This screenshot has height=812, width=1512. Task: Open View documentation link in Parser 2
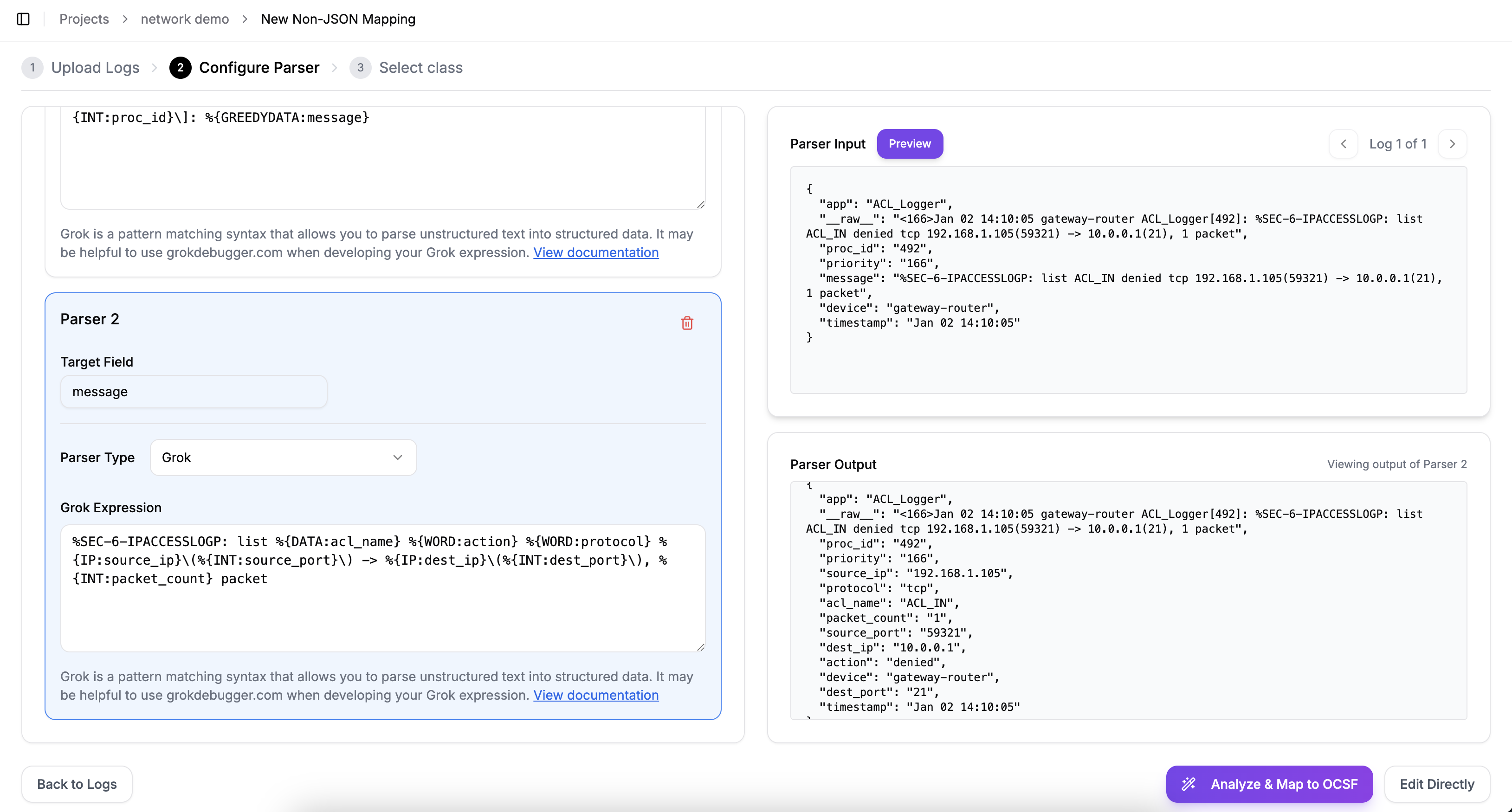pos(595,695)
